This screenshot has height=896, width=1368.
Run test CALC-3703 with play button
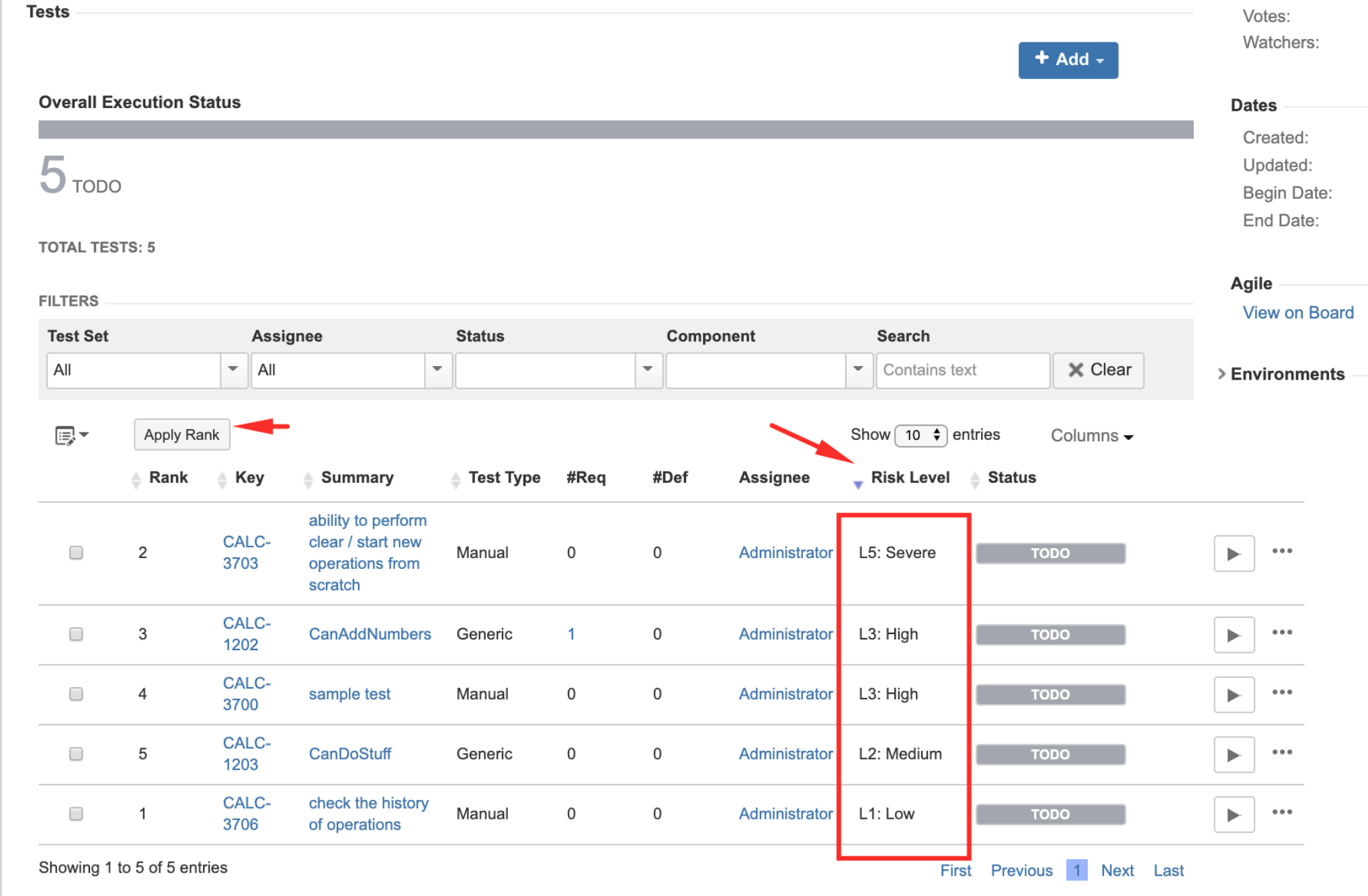[1234, 553]
